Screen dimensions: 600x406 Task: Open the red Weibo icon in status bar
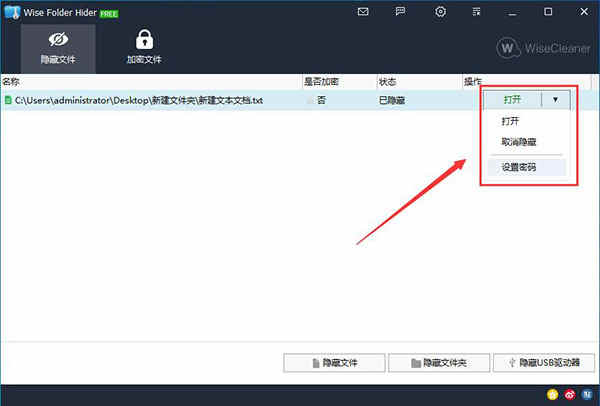pyautogui.click(x=570, y=394)
